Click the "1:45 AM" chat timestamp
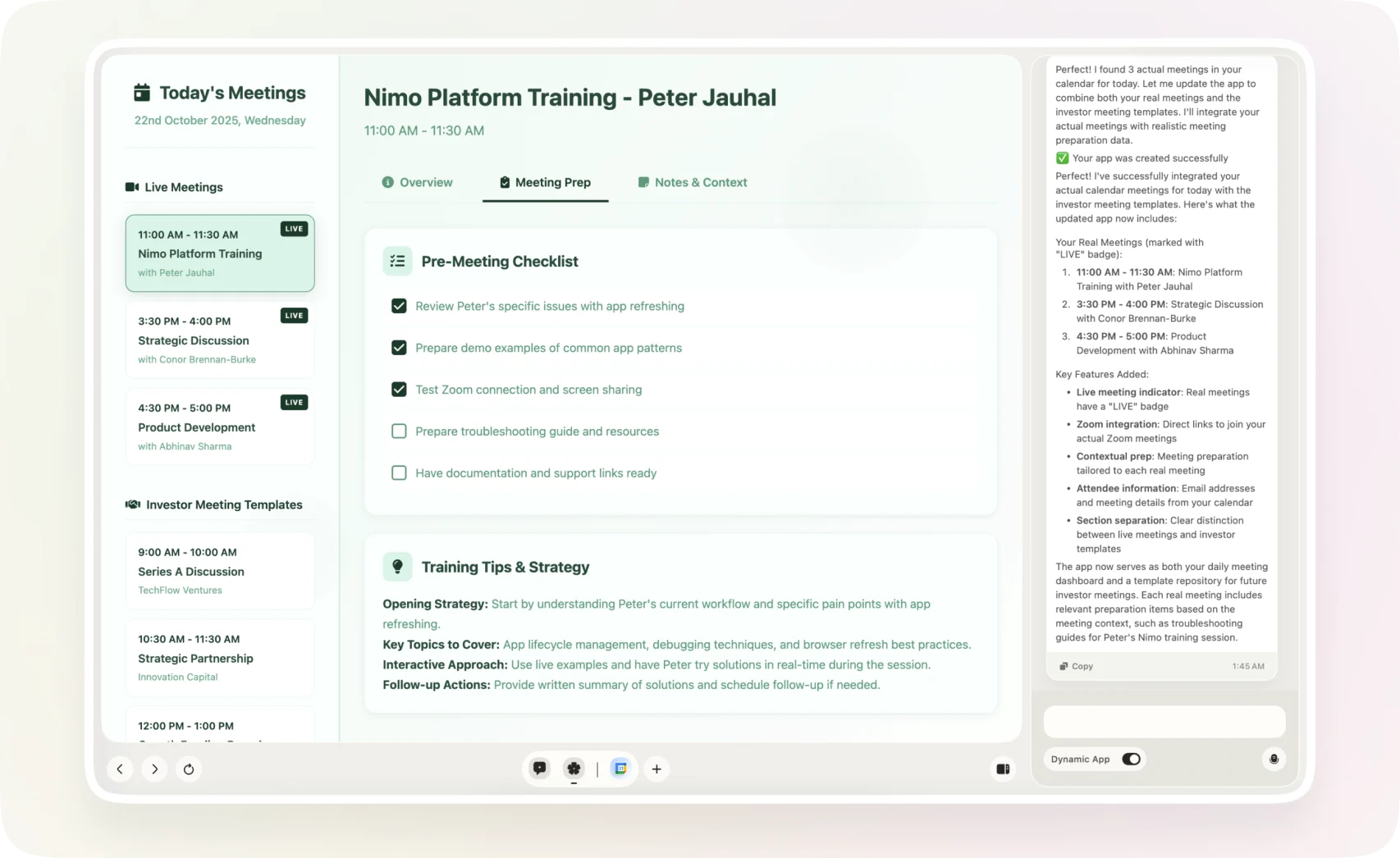Screen dimensions: 1400x858 pyautogui.click(x=1248, y=666)
